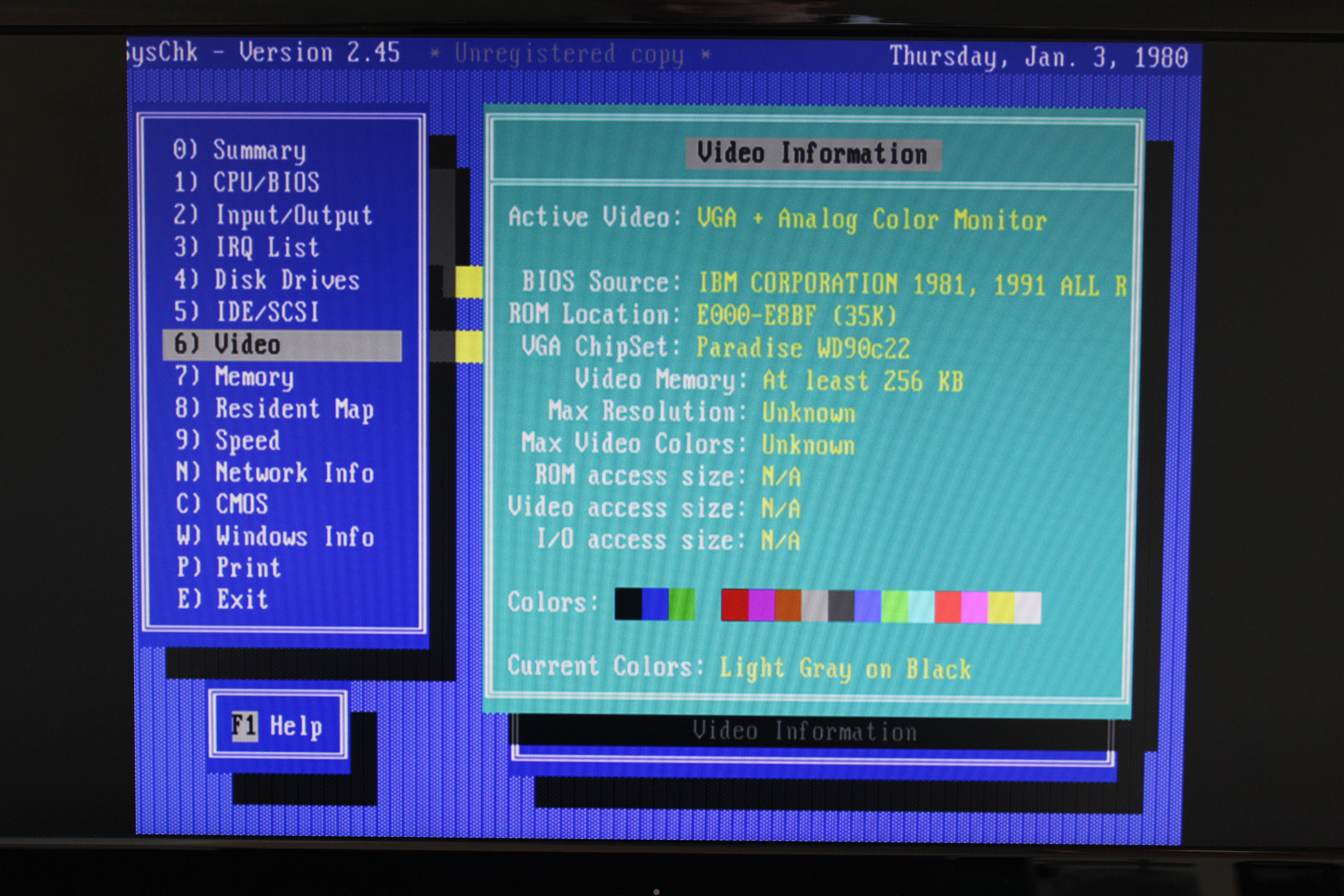Click the 'Unregistered copy' notice in title bar
This screenshot has width=1344, height=896.
tap(569, 55)
